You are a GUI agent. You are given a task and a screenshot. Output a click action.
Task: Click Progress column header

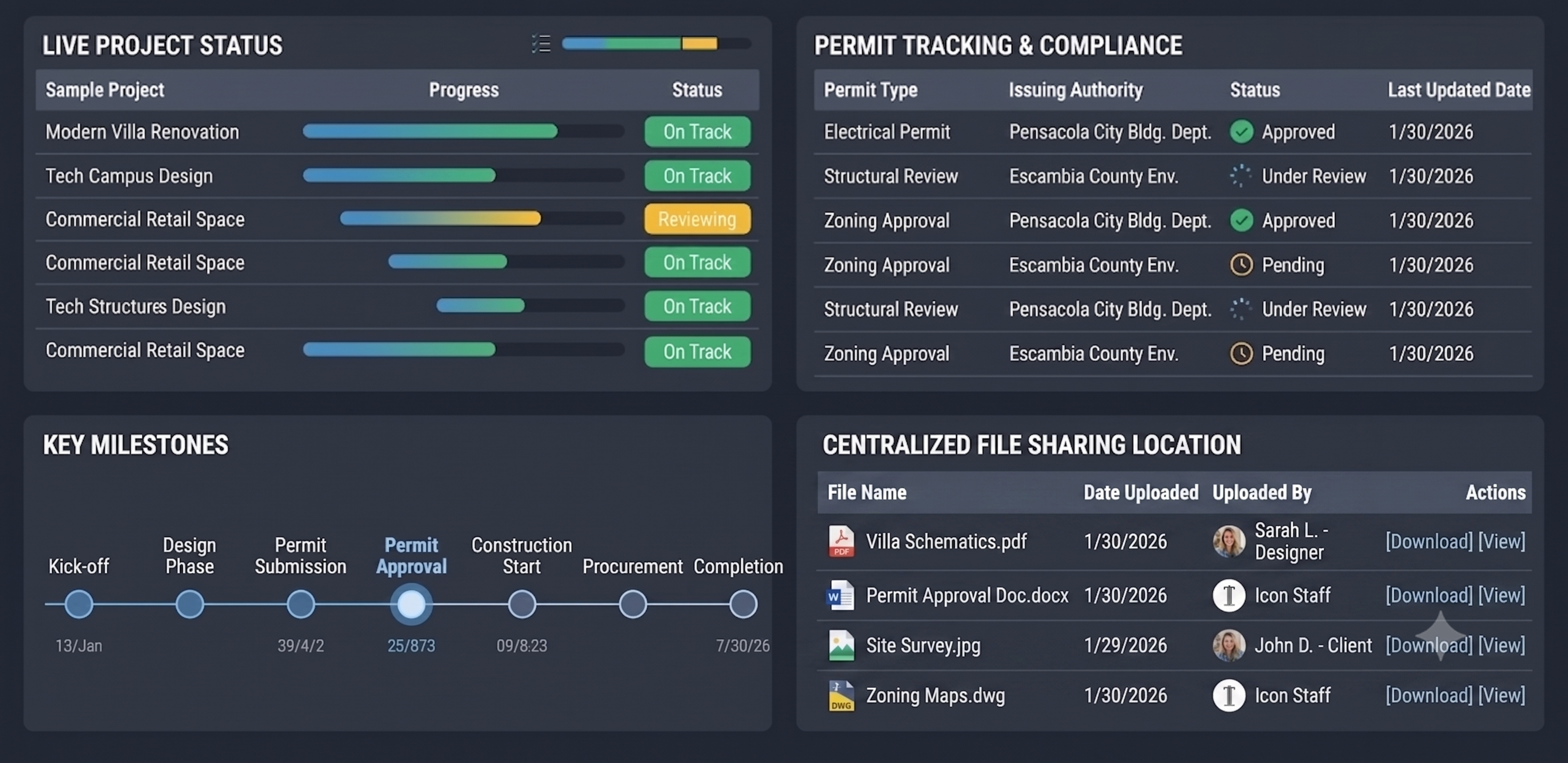pyautogui.click(x=464, y=90)
